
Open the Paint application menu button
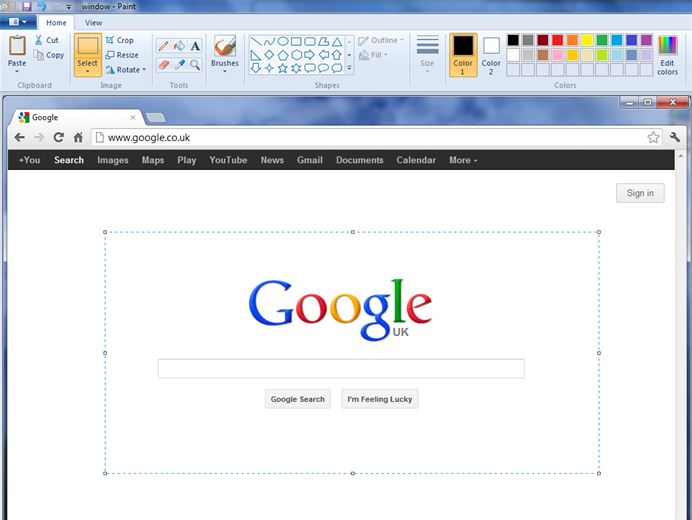(18, 22)
